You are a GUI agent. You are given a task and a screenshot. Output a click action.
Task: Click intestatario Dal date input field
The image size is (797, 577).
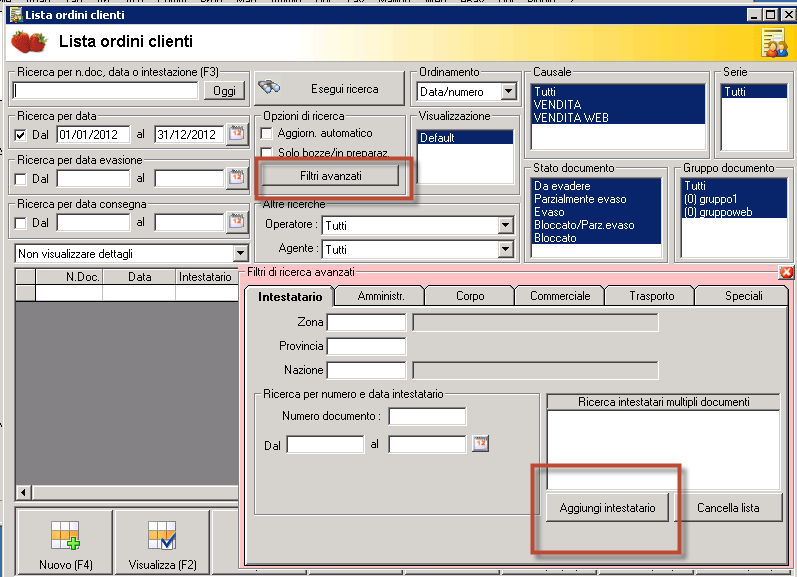[325, 444]
